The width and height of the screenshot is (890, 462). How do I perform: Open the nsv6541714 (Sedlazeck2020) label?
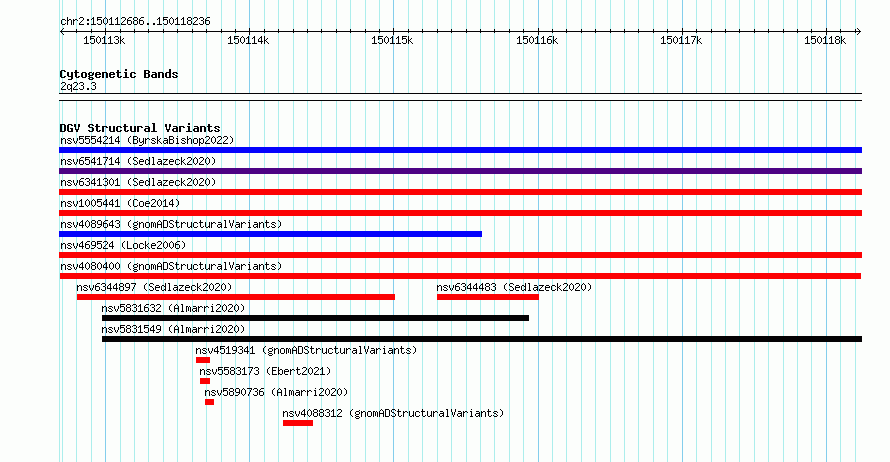point(138,161)
